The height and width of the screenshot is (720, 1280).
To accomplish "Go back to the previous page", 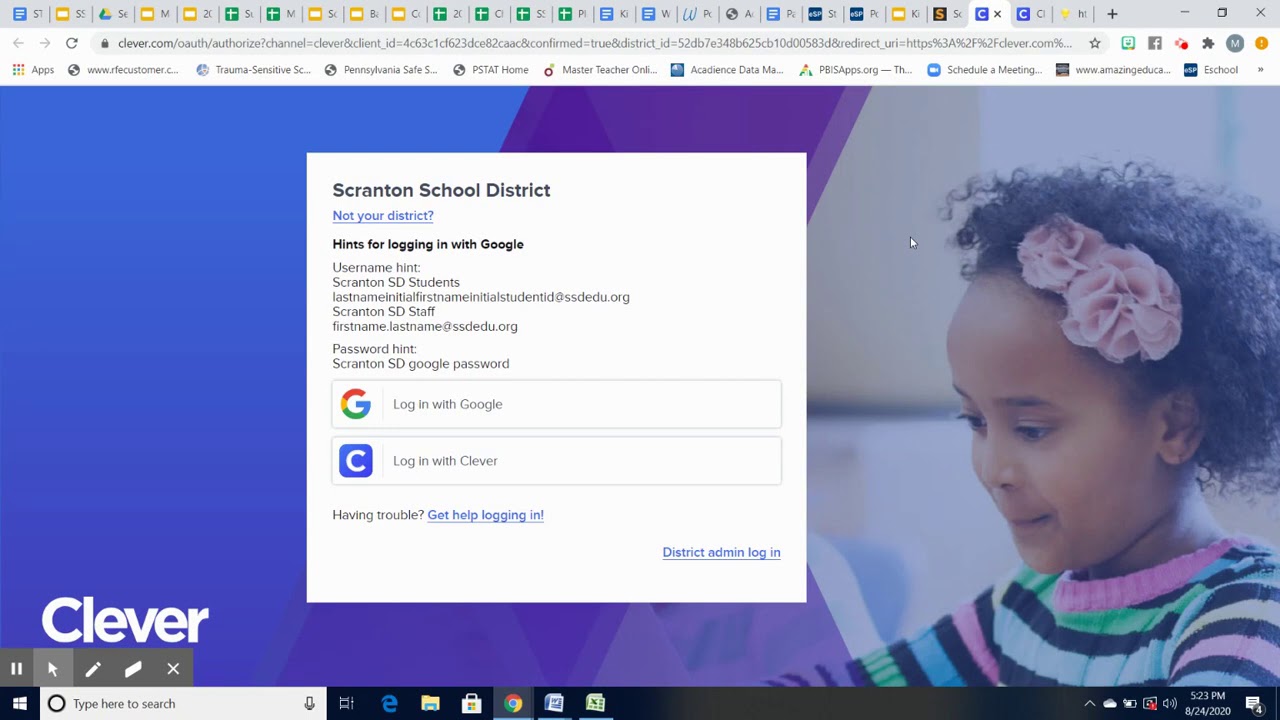I will (18, 43).
